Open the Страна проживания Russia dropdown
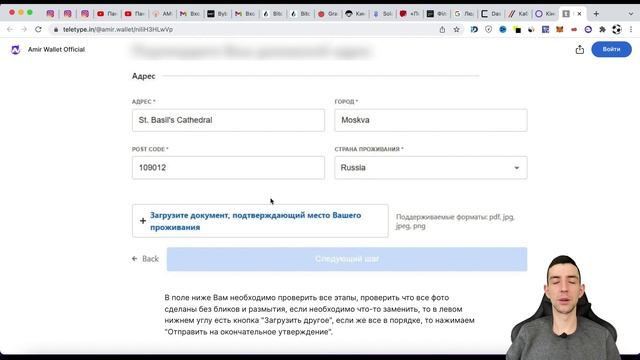 click(x=431, y=168)
